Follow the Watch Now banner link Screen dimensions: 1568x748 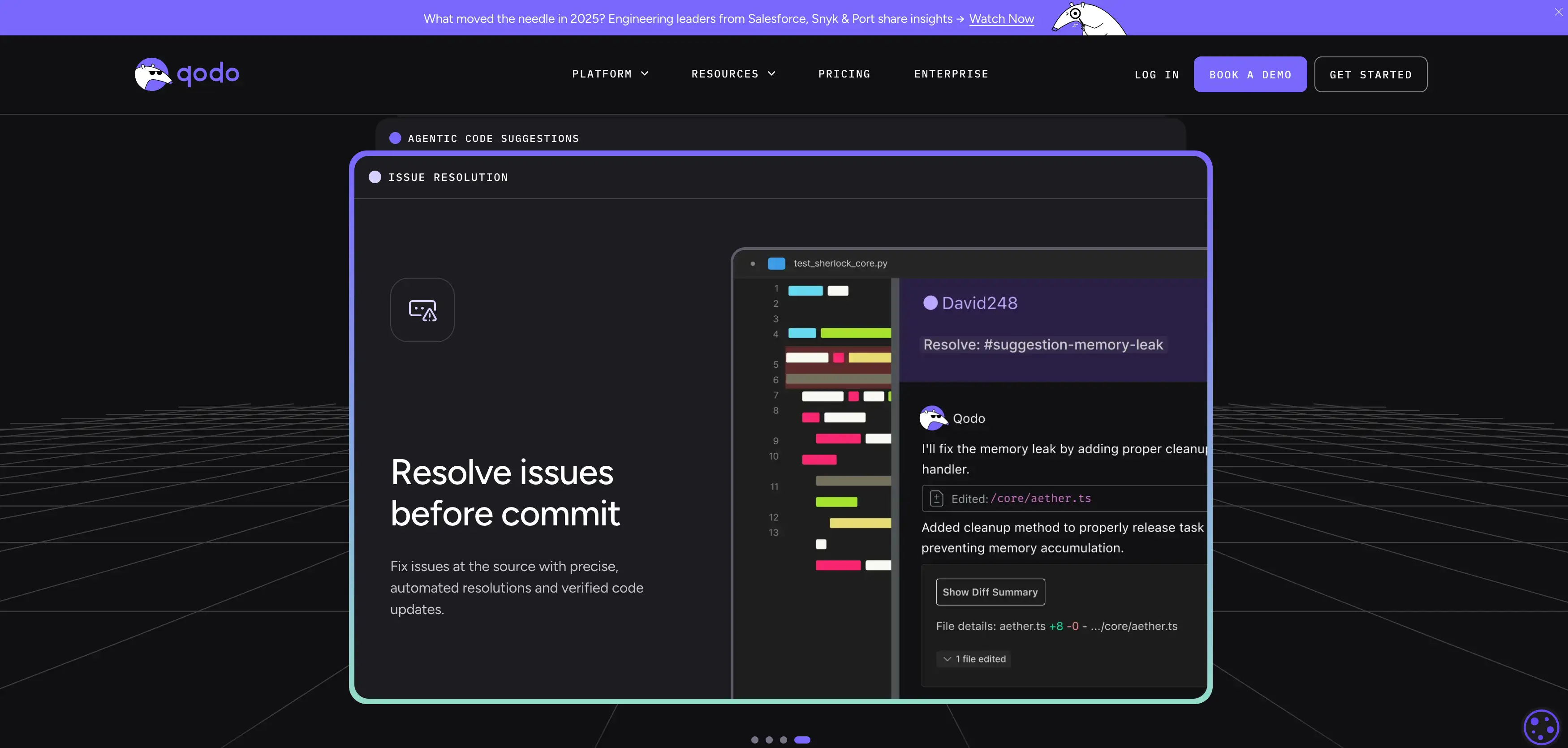(x=1001, y=19)
